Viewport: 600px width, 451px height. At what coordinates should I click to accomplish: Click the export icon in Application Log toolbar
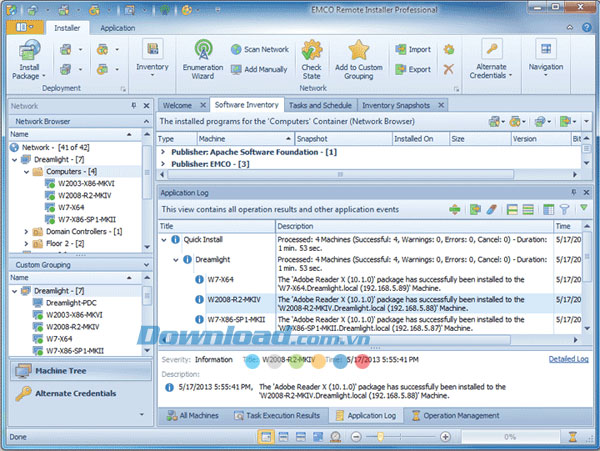pos(475,209)
